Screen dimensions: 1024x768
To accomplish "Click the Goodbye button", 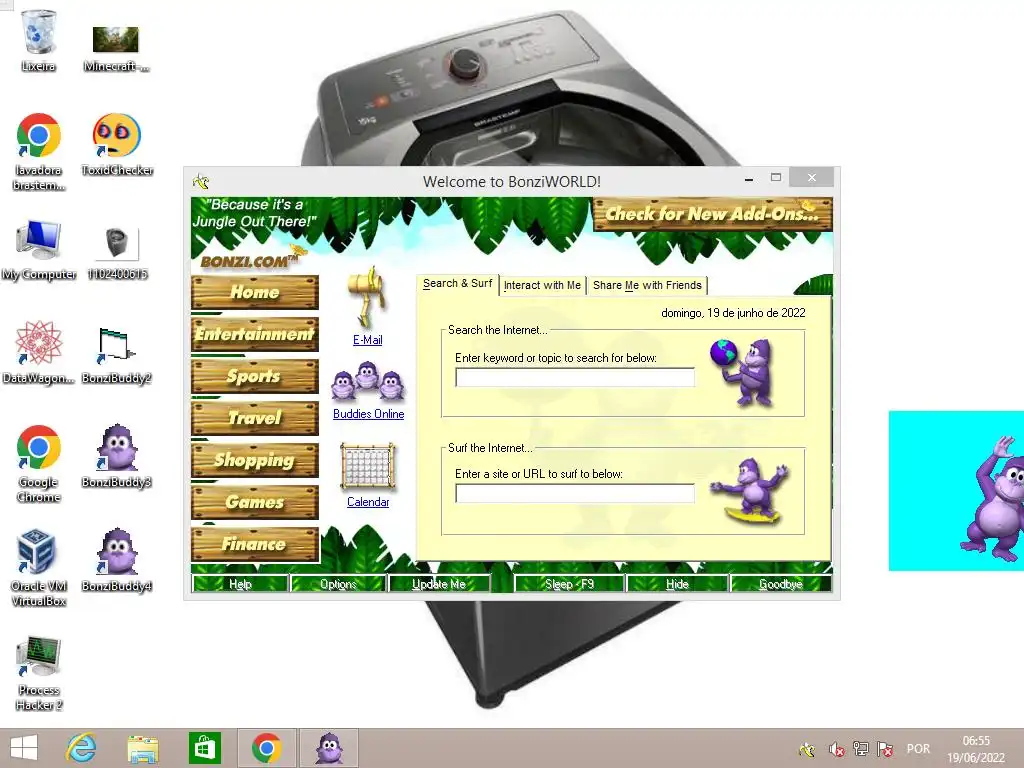I will pos(780,584).
